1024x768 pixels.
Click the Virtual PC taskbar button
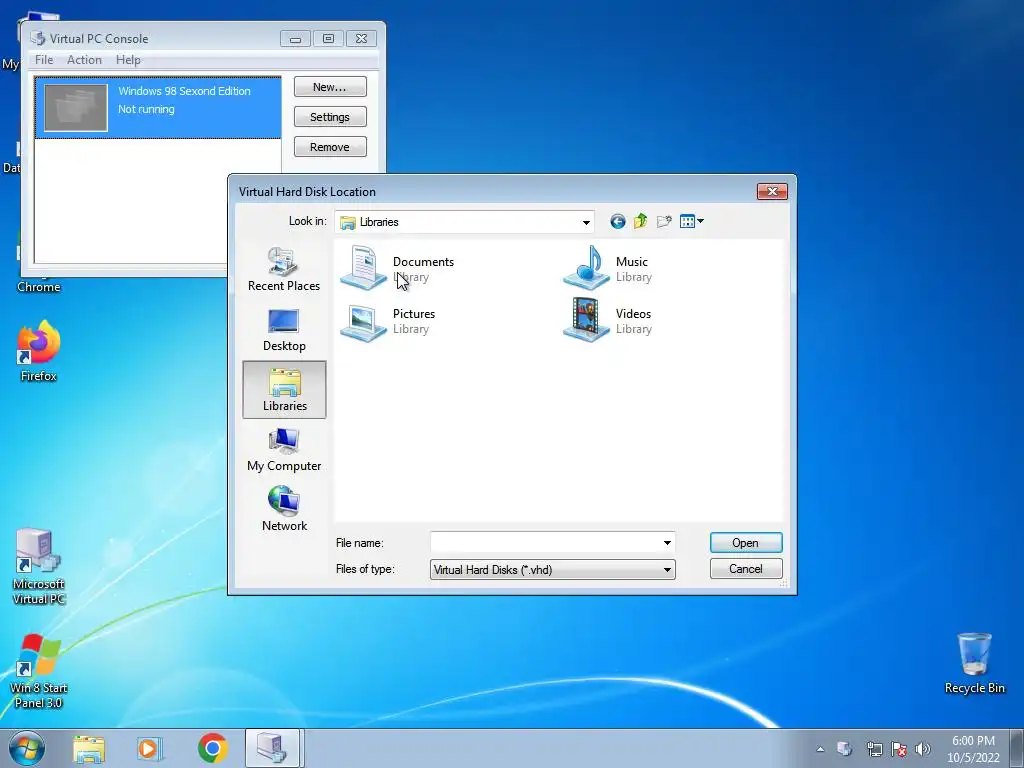272,748
